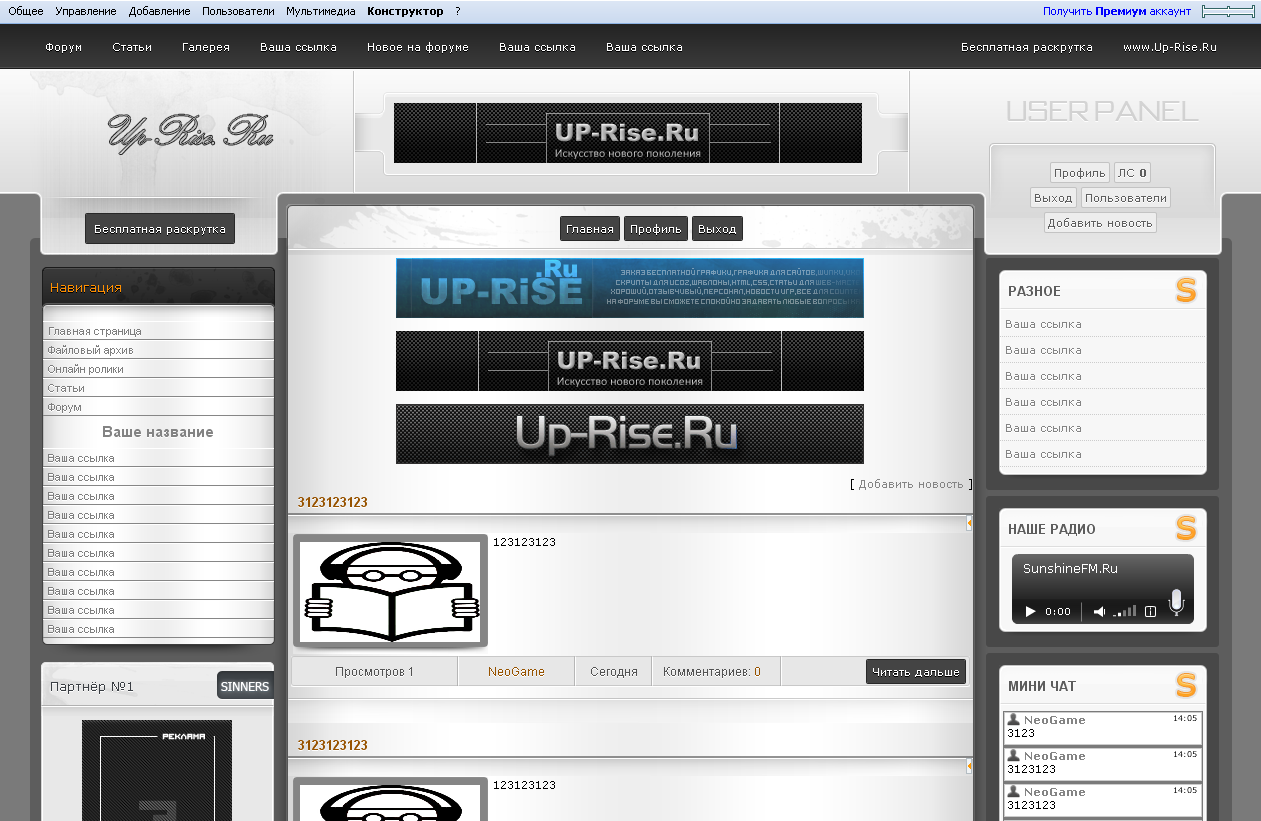The height and width of the screenshot is (821, 1261).
Task: Click Бесплатная раскрутка button under the logo
Action: pos(160,228)
